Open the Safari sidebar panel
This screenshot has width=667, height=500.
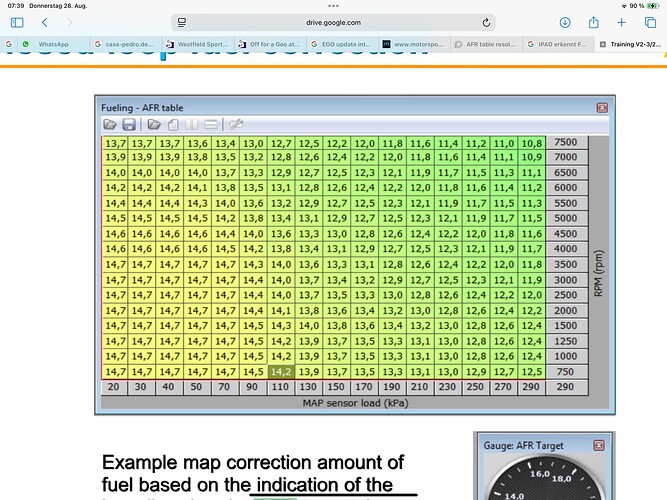(x=17, y=23)
